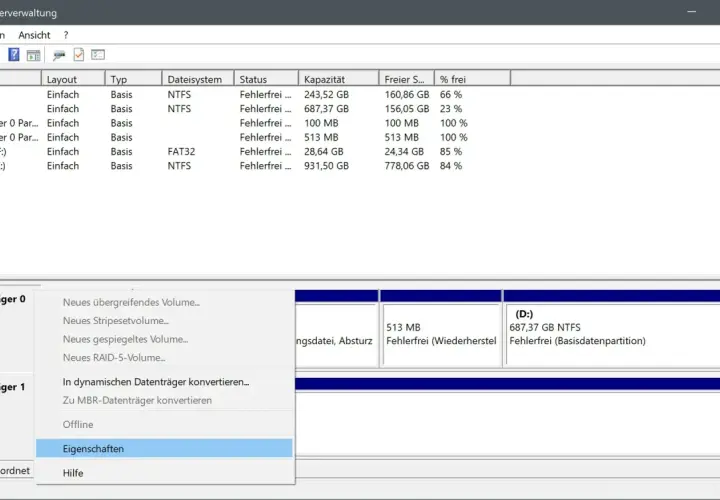Click the 84 % free cell
Screen dimensions: 720x500
point(451,166)
